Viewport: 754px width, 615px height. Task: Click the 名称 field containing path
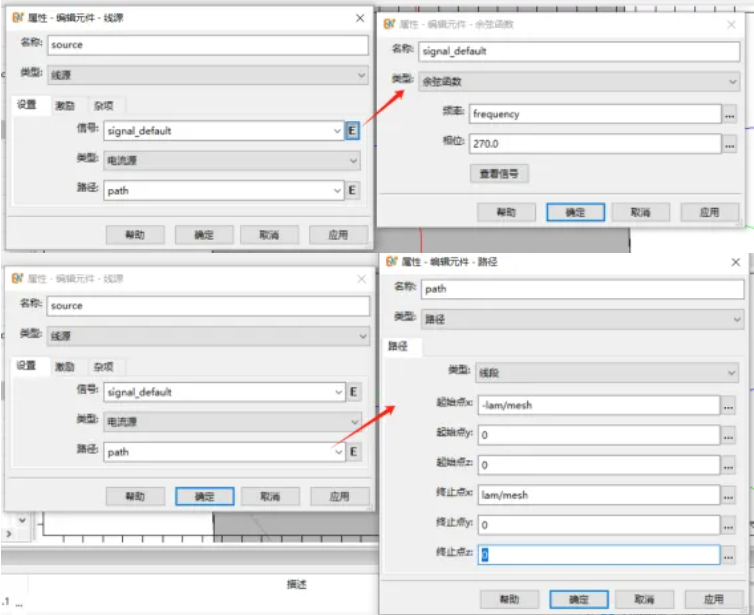pos(582,288)
